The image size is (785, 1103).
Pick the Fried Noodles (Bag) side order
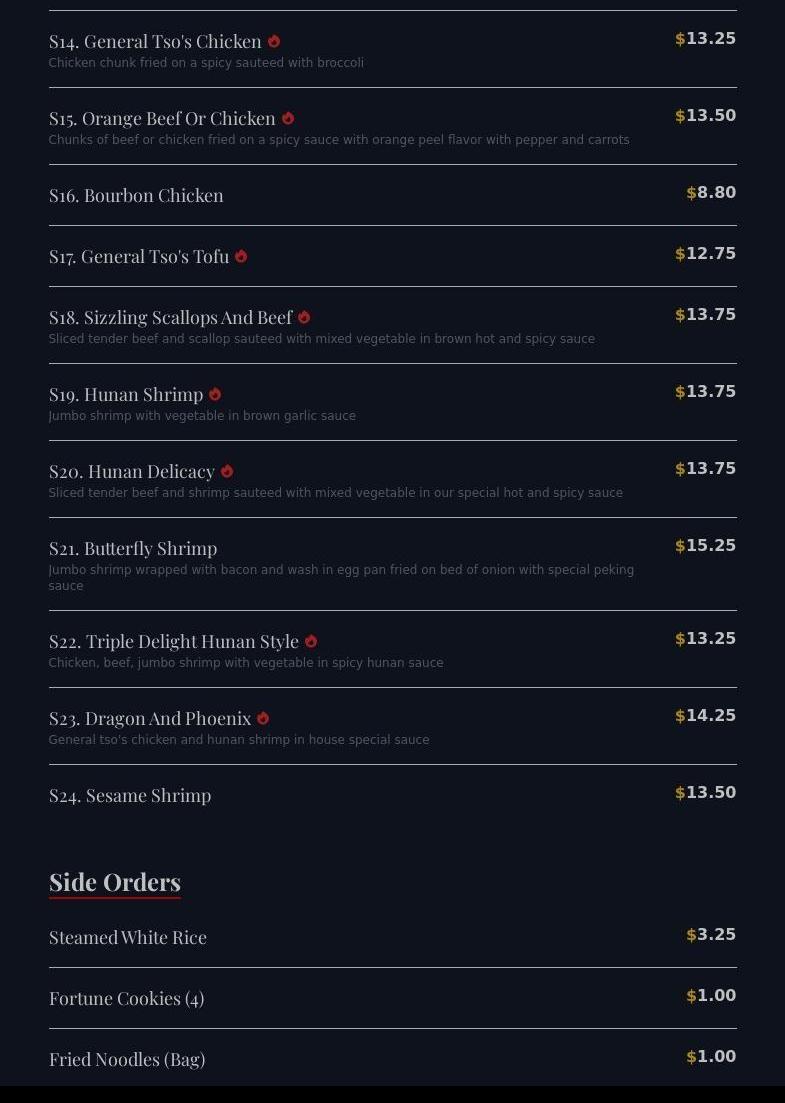coord(127,1060)
